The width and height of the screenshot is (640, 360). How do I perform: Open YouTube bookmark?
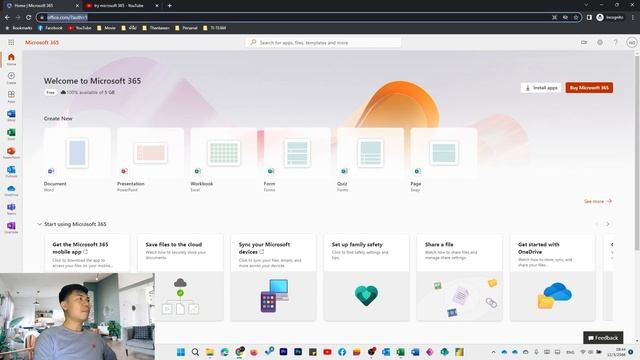(80, 28)
